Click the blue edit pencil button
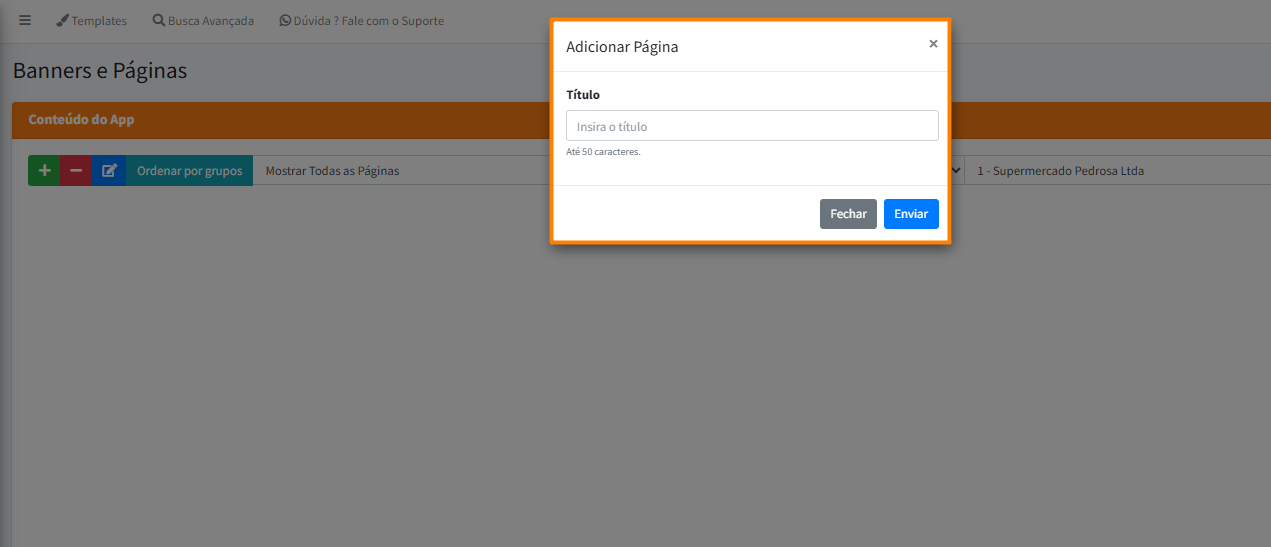The width and height of the screenshot is (1271, 547). pyautogui.click(x=109, y=171)
